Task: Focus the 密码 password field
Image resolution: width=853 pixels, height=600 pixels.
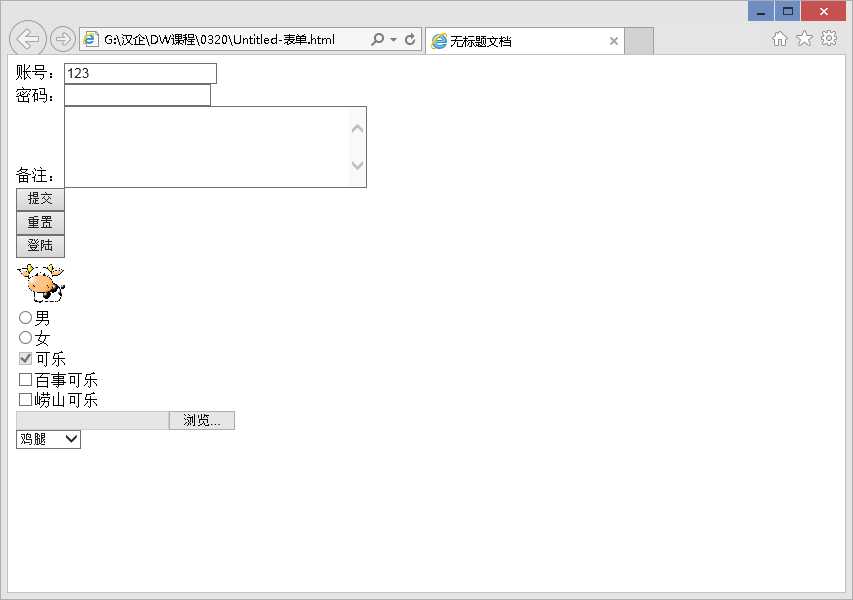Action: 137,95
